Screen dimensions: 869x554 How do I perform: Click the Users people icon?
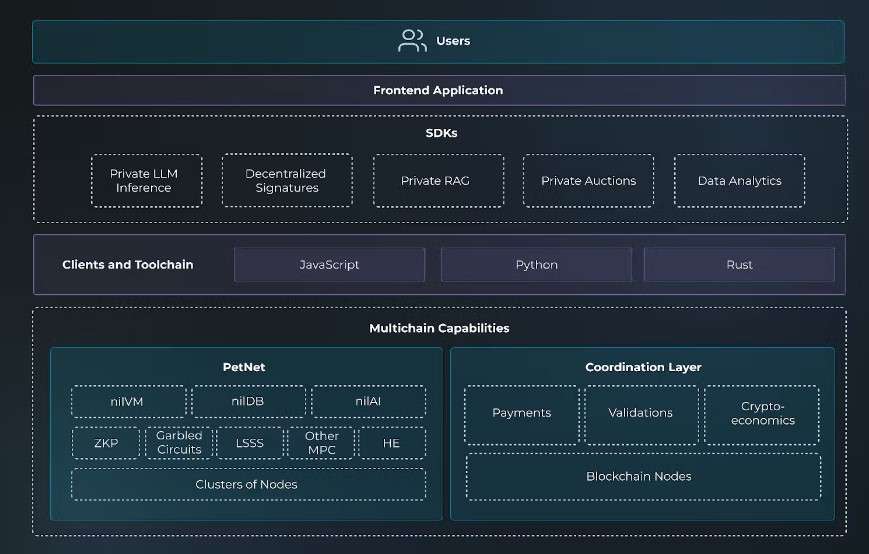(x=412, y=41)
